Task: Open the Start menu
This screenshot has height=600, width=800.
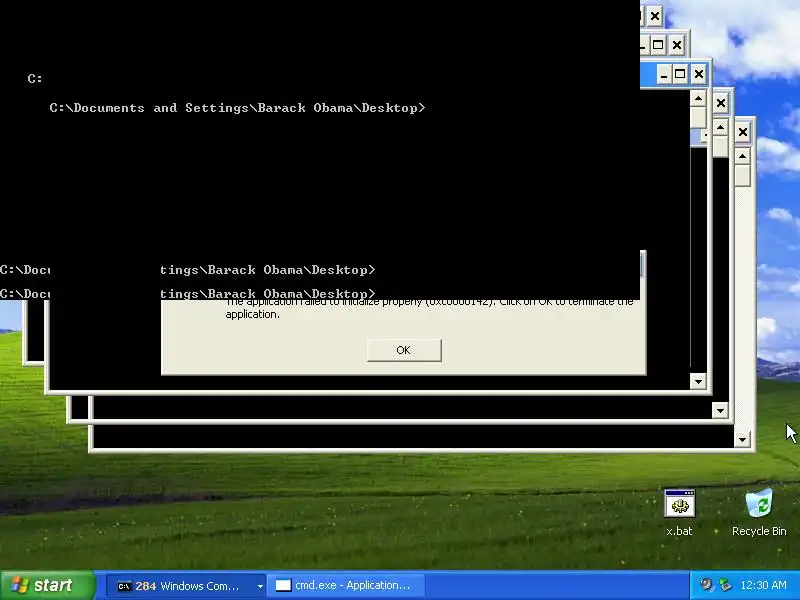Action: [47, 585]
